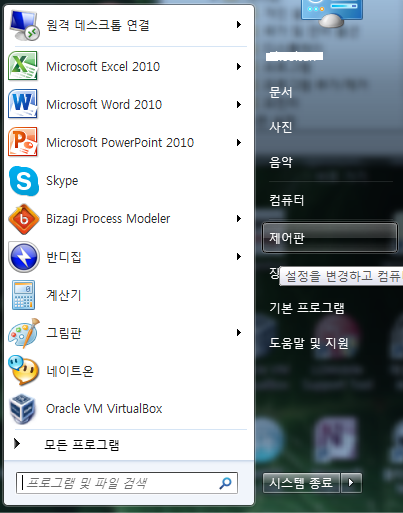Expand Microsoft Word 2010 jump list arrow
403x513 pixels.
pos(239,105)
